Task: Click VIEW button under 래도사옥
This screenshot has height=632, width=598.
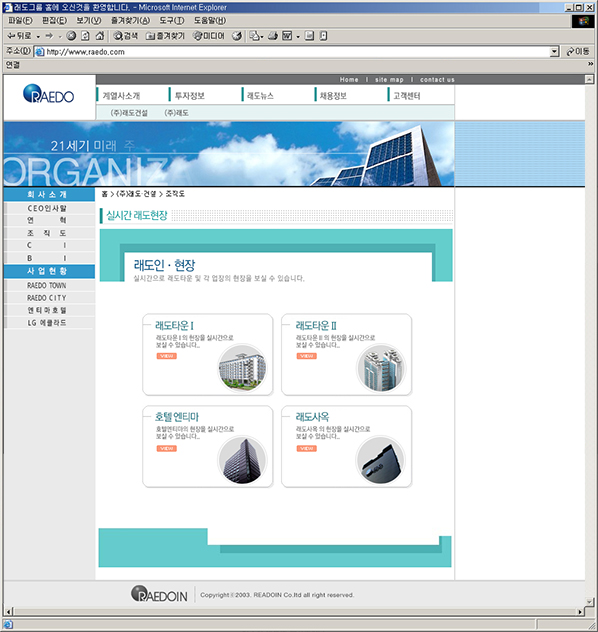Action: click(307, 448)
